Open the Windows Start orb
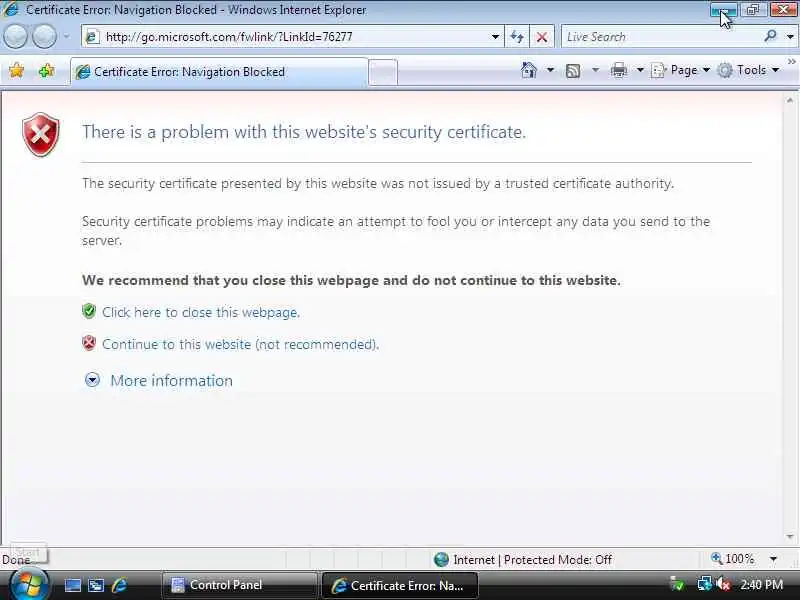 (x=29, y=585)
